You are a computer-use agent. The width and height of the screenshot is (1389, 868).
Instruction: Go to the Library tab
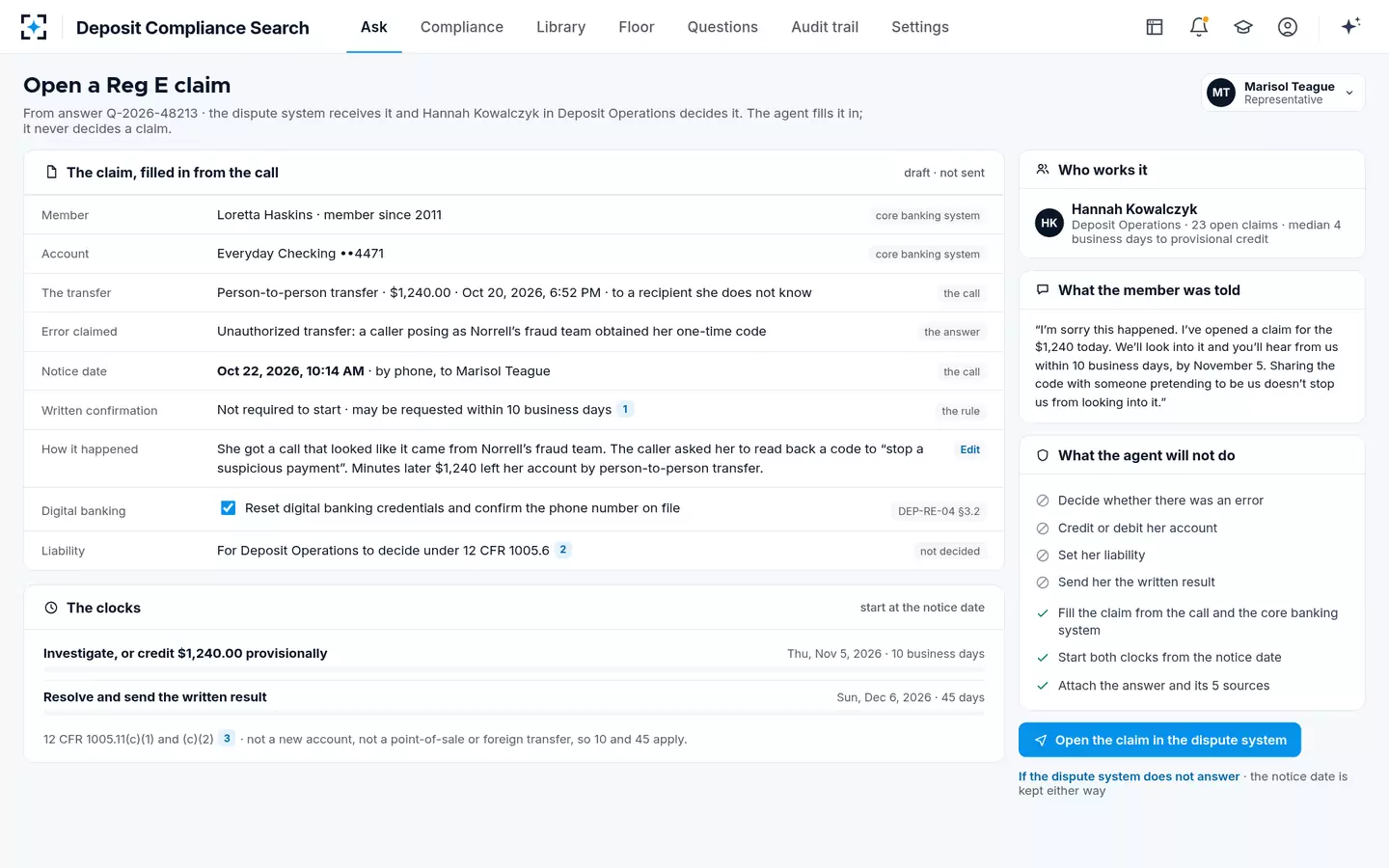point(561,27)
